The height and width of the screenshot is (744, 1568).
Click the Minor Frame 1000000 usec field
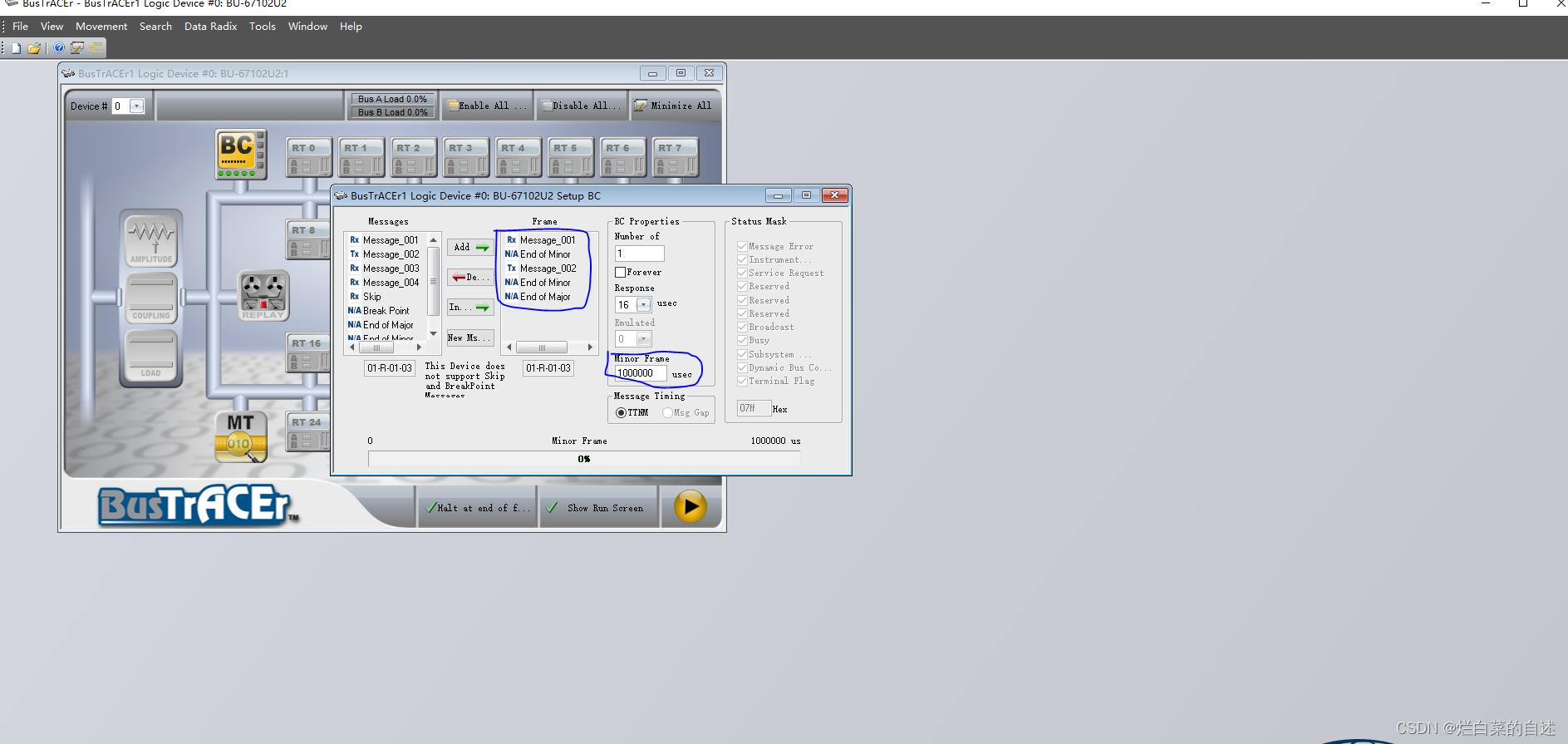(x=641, y=373)
